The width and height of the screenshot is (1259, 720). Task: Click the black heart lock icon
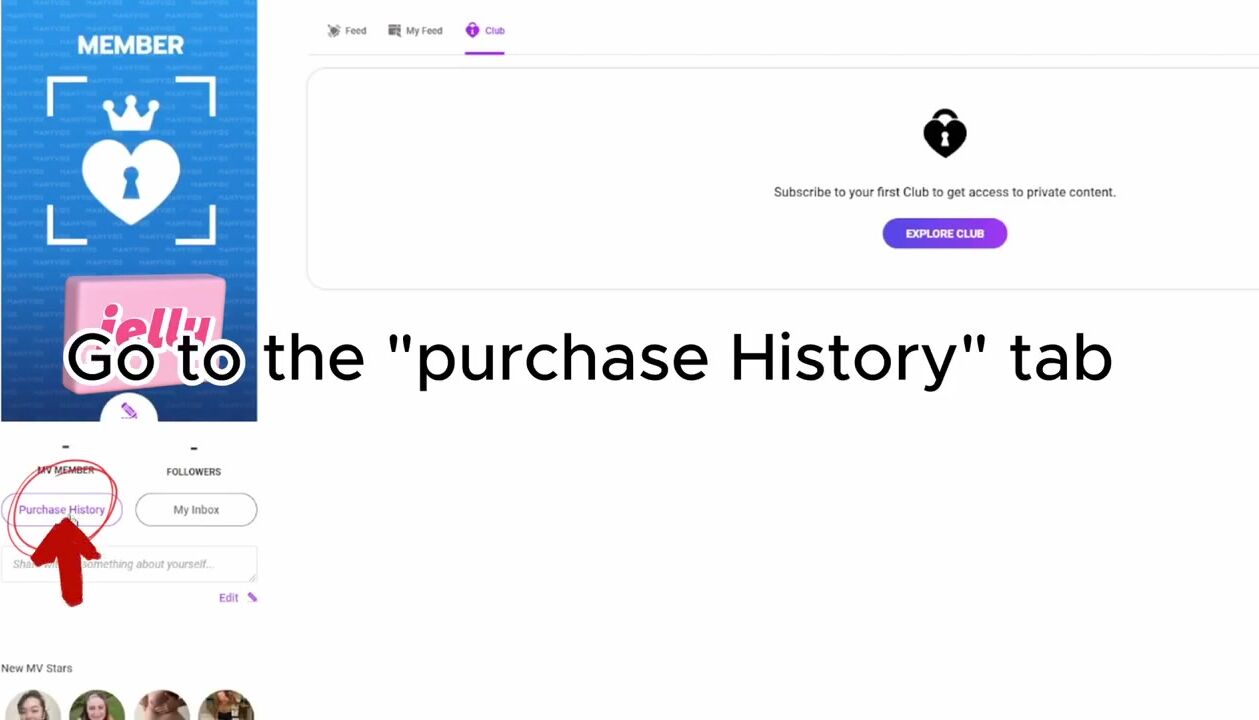(x=944, y=133)
